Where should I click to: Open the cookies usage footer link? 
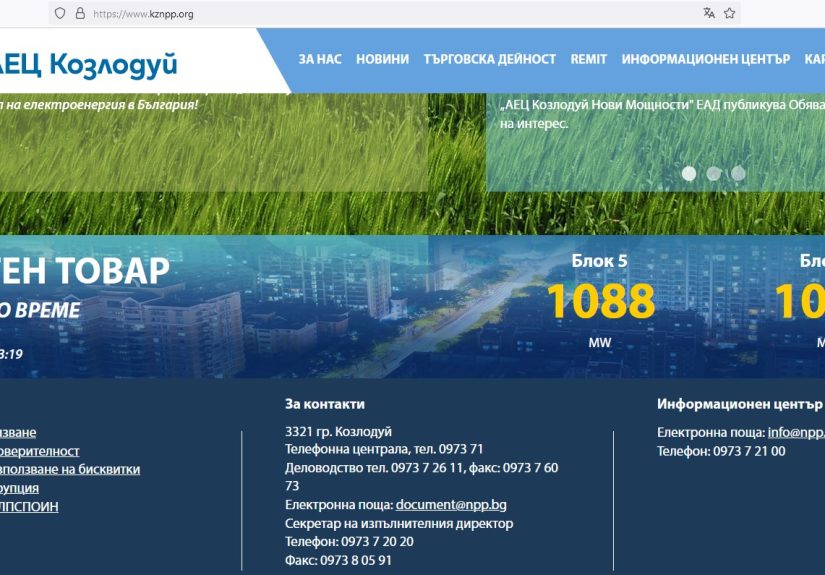coord(68,469)
